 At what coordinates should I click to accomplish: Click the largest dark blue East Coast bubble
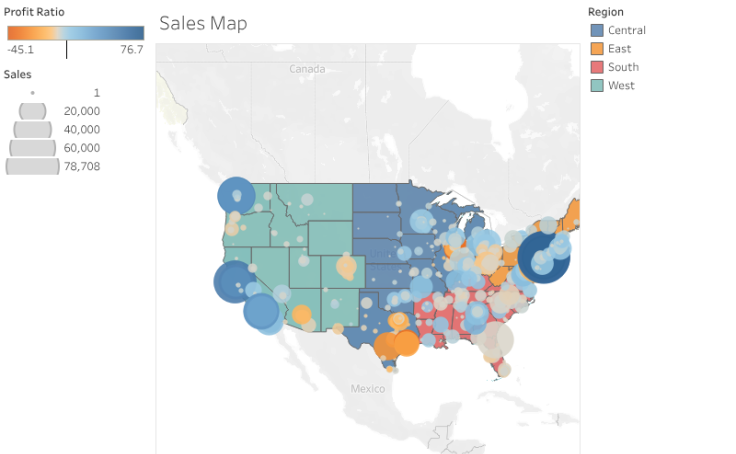tap(544, 256)
